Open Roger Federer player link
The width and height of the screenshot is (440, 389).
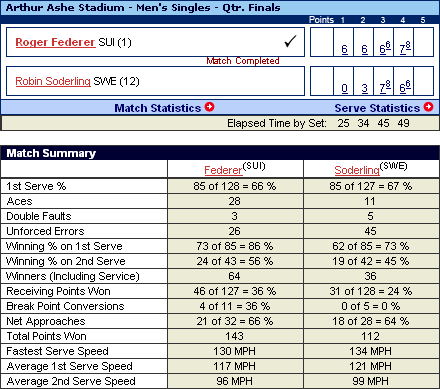(55, 42)
